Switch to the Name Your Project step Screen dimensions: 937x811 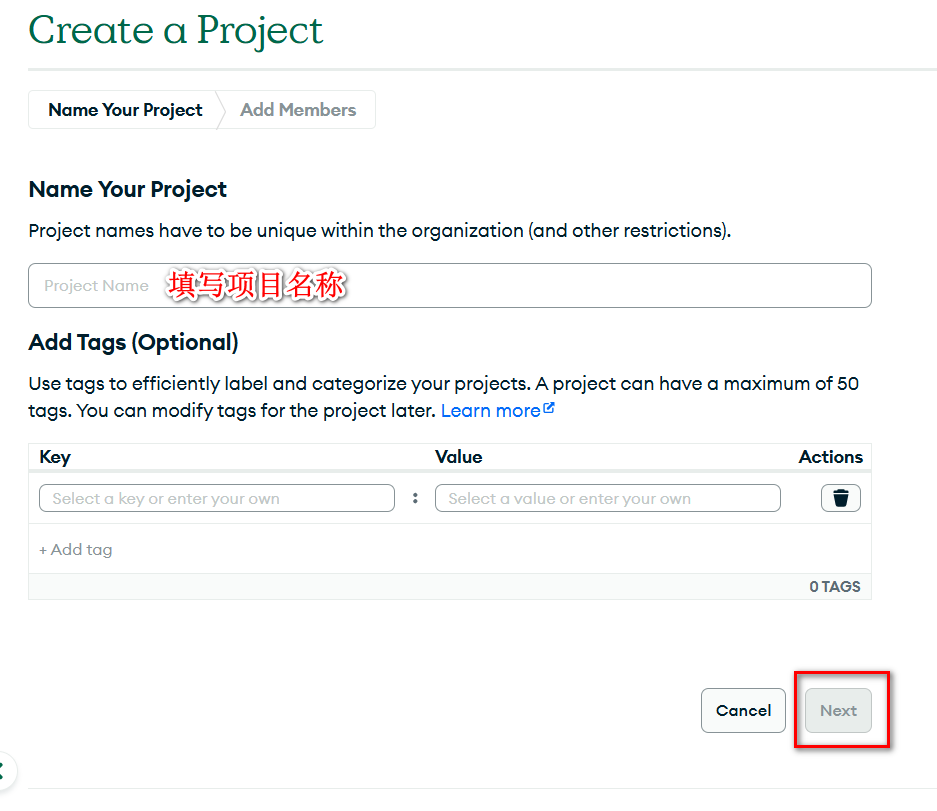pyautogui.click(x=125, y=110)
